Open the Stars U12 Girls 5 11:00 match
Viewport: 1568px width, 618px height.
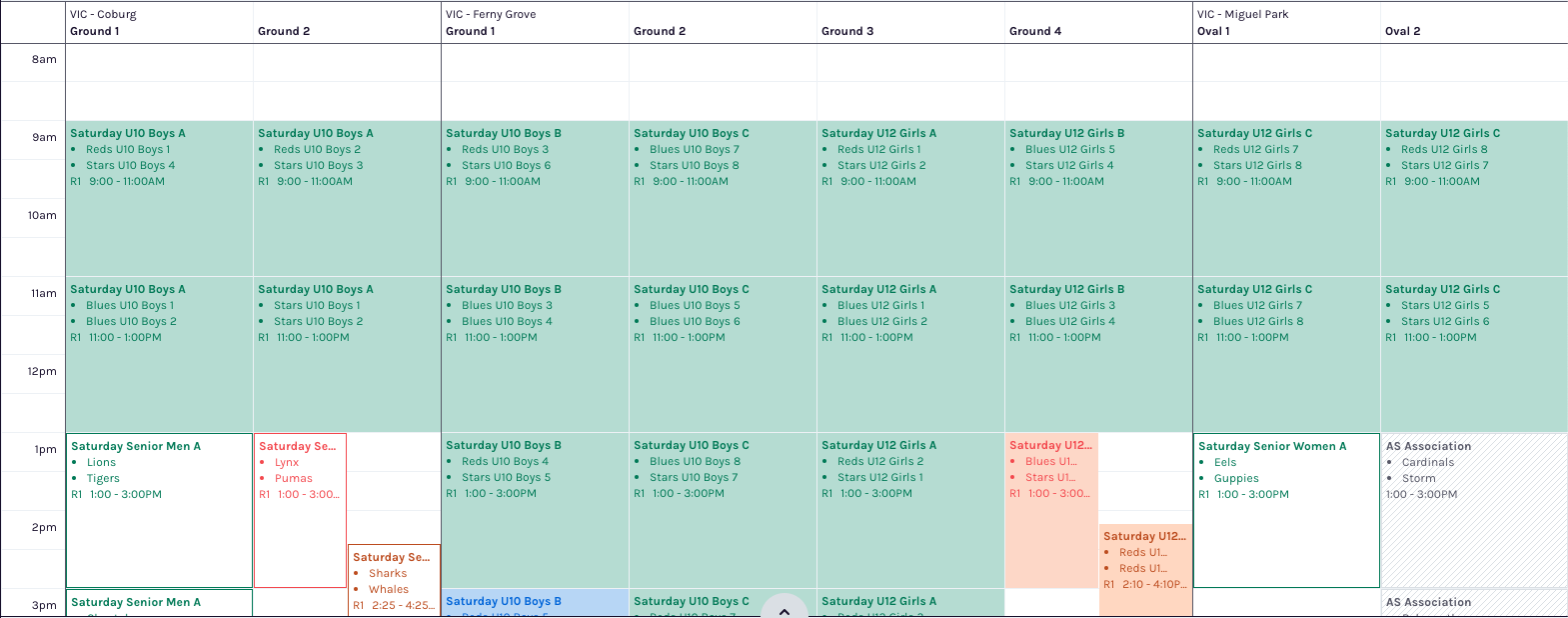1473,354
